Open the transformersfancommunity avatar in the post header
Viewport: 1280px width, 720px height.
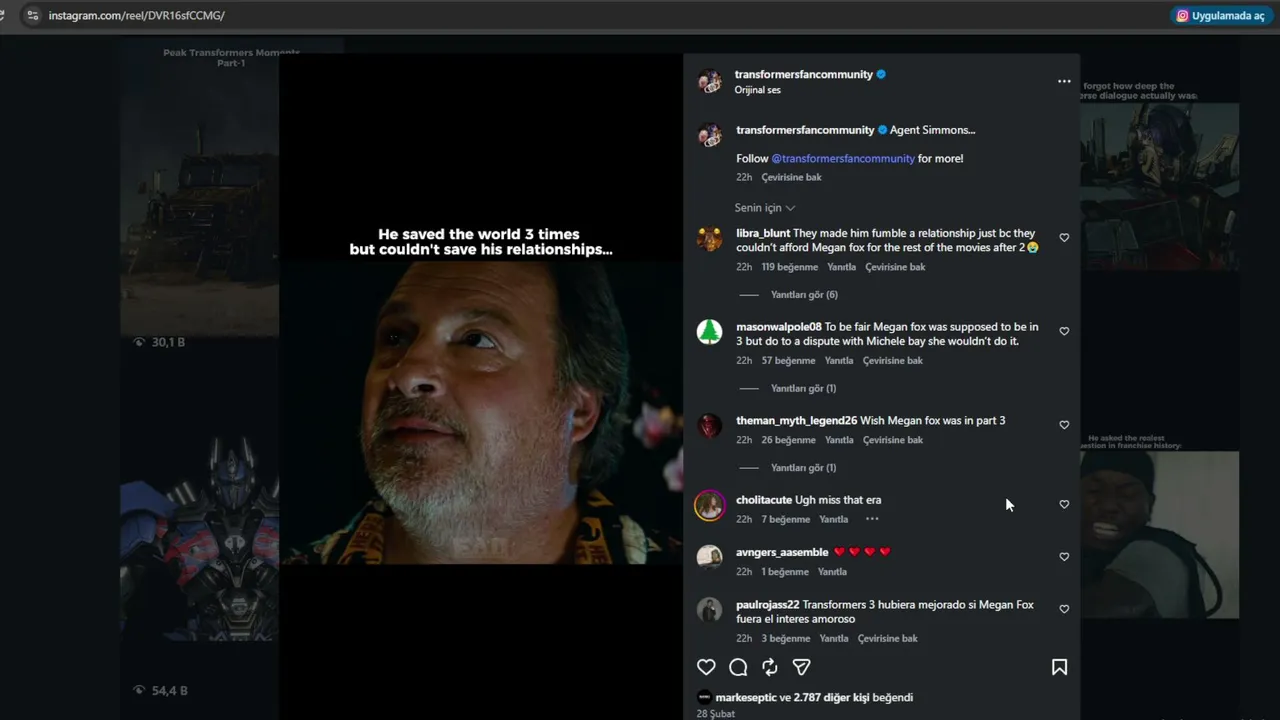[x=710, y=82]
